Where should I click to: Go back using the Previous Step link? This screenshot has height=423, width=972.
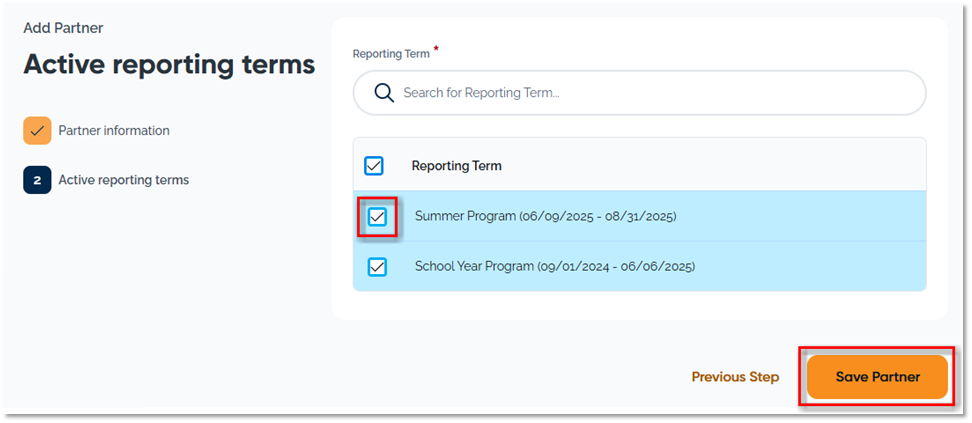pyautogui.click(x=735, y=377)
